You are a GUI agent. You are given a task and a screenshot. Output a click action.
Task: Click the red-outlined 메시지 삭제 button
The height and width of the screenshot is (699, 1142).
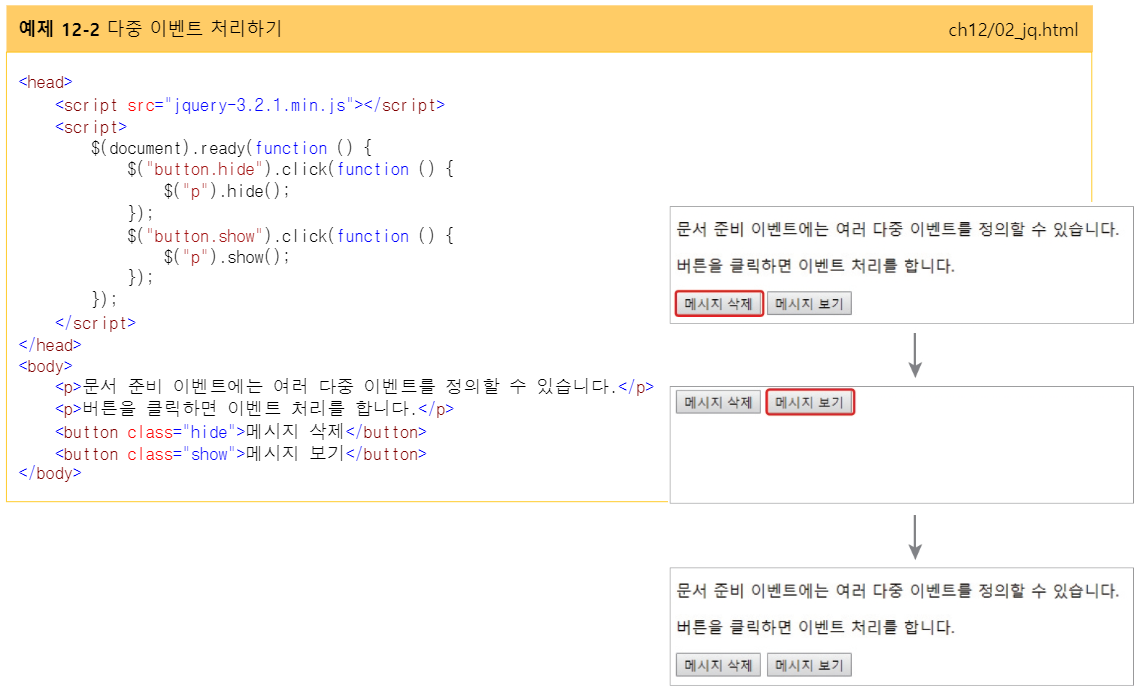point(719,304)
